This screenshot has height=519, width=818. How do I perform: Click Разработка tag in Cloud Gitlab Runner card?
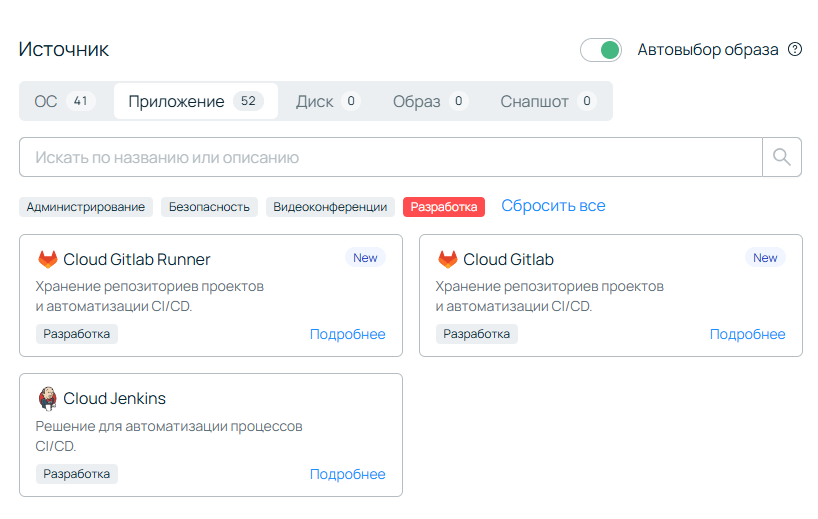[x=77, y=334]
